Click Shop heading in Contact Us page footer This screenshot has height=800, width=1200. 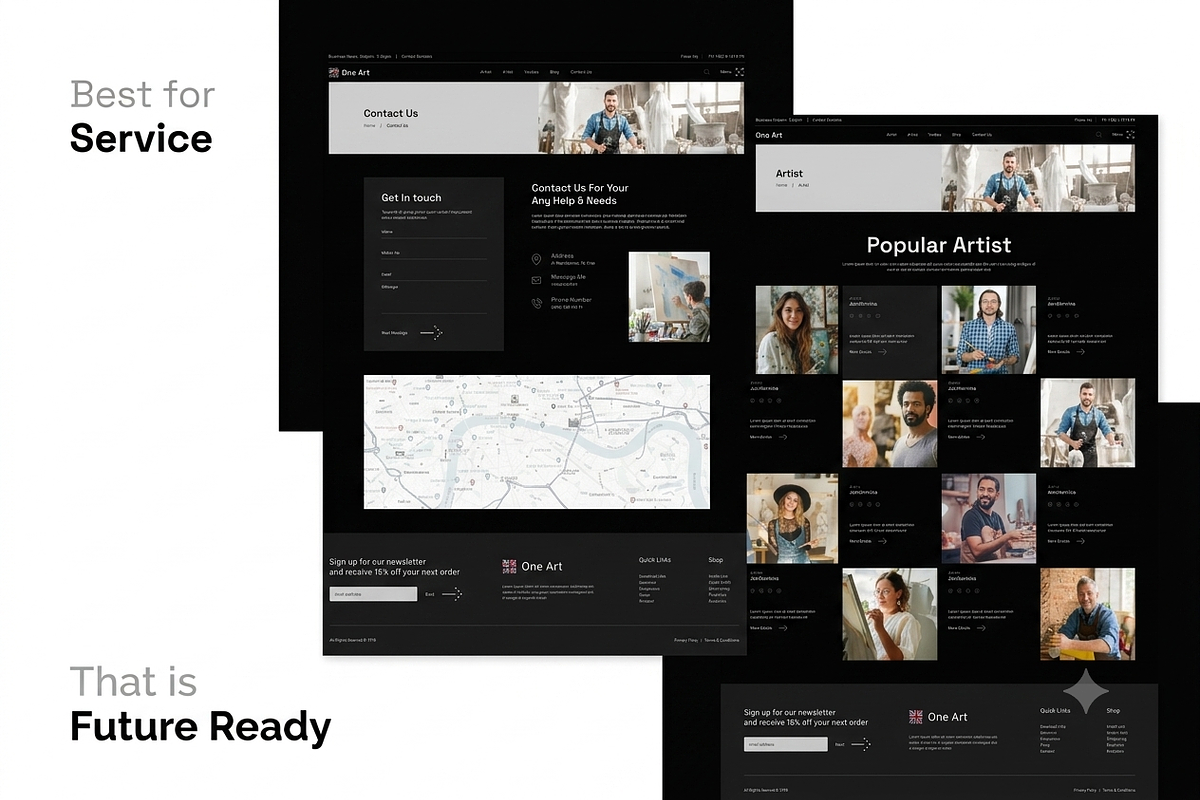point(716,560)
